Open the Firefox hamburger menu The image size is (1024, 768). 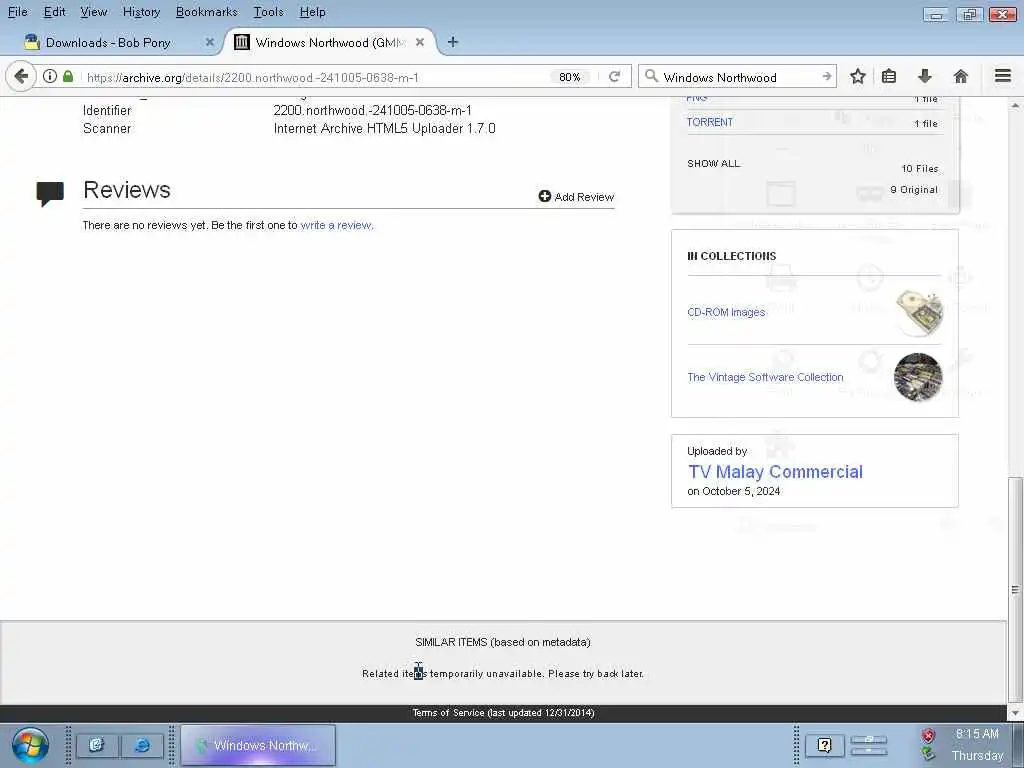click(1002, 76)
